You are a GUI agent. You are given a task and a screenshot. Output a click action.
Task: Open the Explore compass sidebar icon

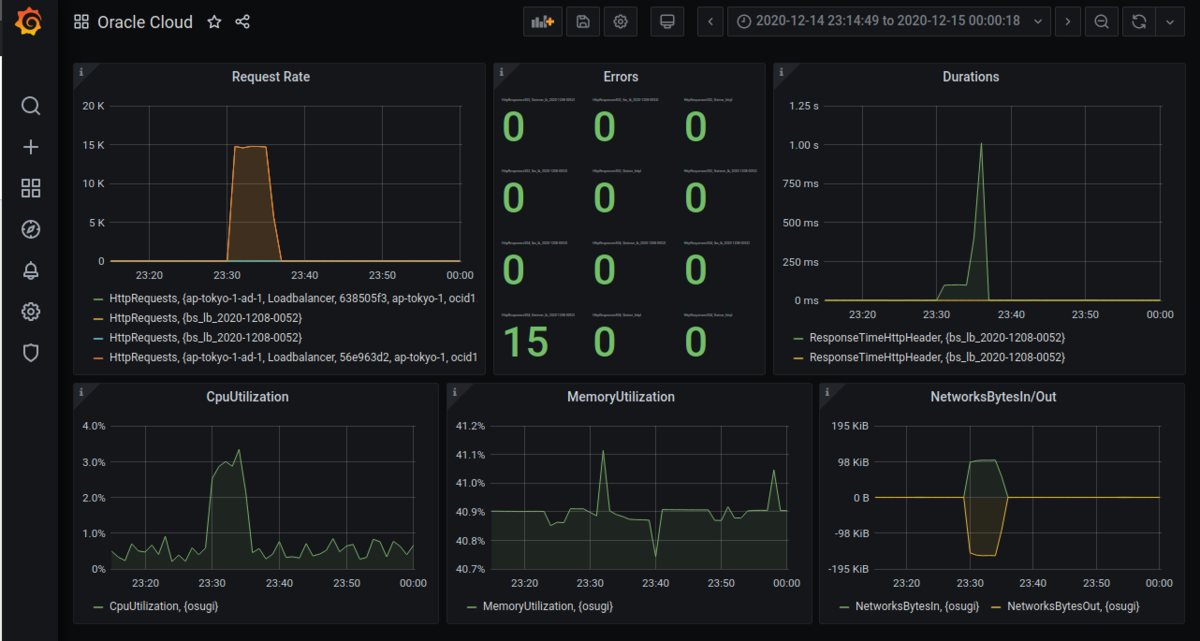pos(31,230)
